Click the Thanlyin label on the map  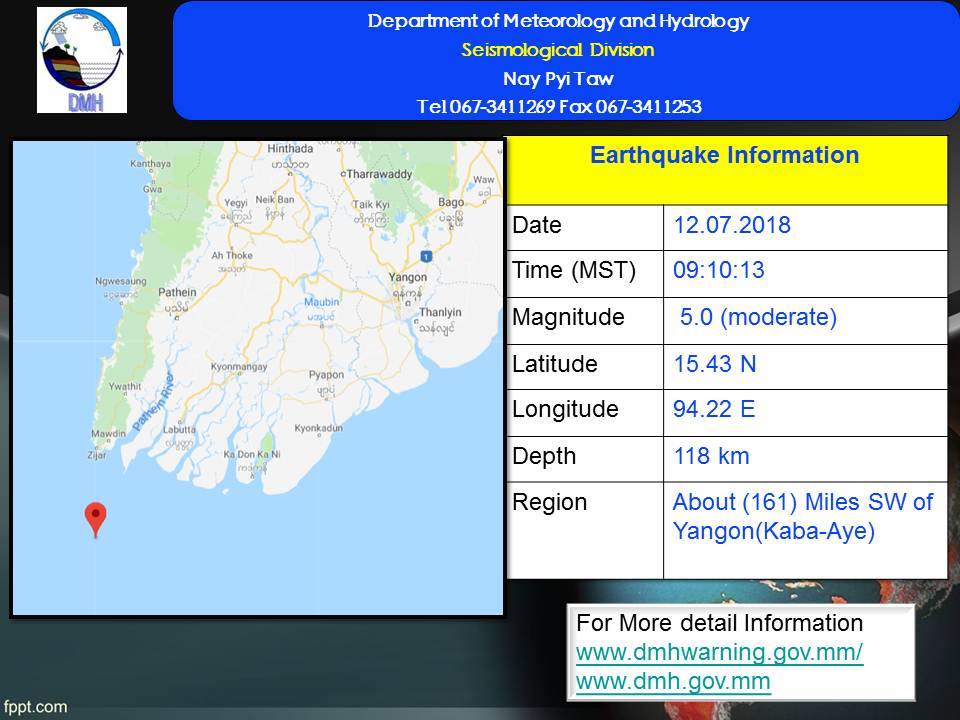pyautogui.click(x=440, y=312)
